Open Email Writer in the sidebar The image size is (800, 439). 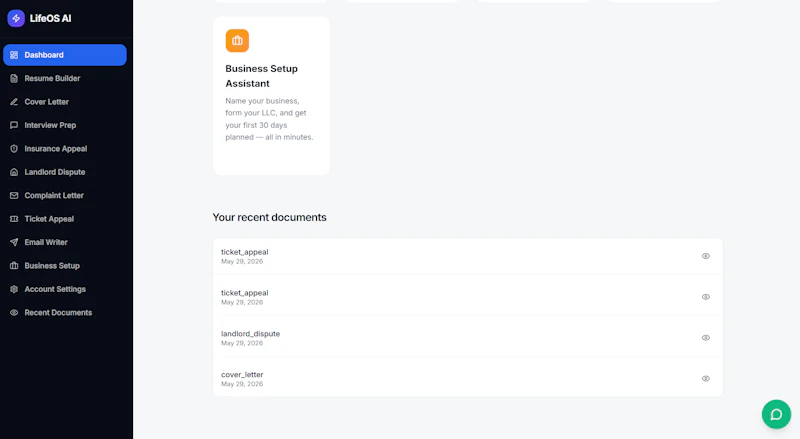click(x=65, y=242)
